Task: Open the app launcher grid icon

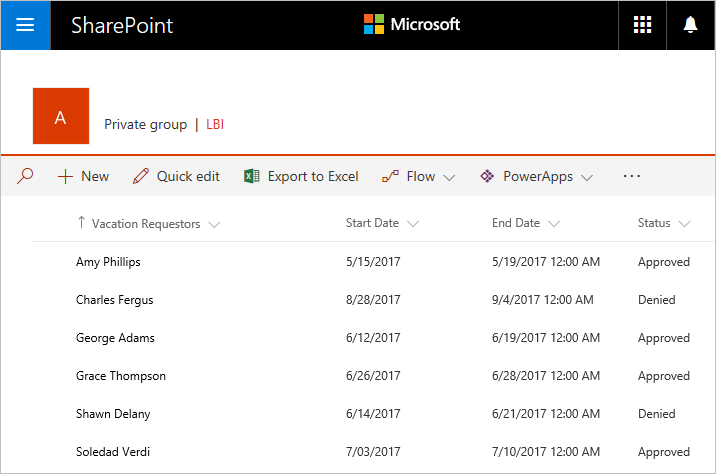Action: pyautogui.click(x=642, y=25)
